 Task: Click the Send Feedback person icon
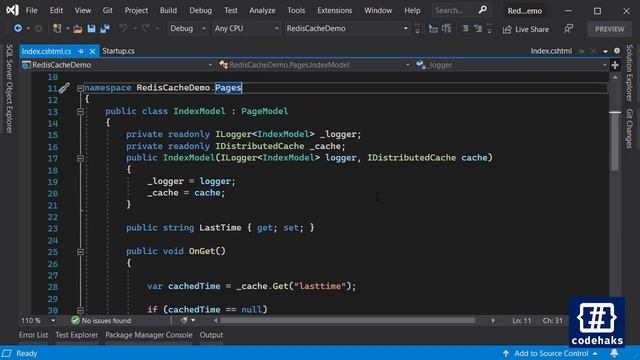point(568,29)
